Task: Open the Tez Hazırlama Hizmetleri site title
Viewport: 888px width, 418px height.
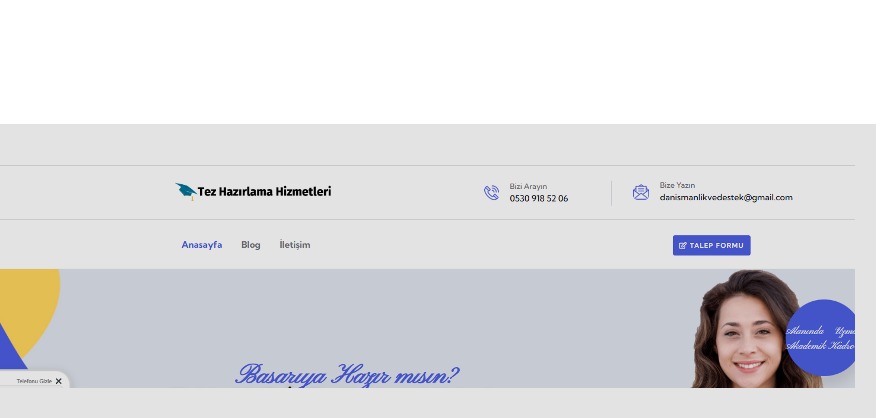Action: 264,191
